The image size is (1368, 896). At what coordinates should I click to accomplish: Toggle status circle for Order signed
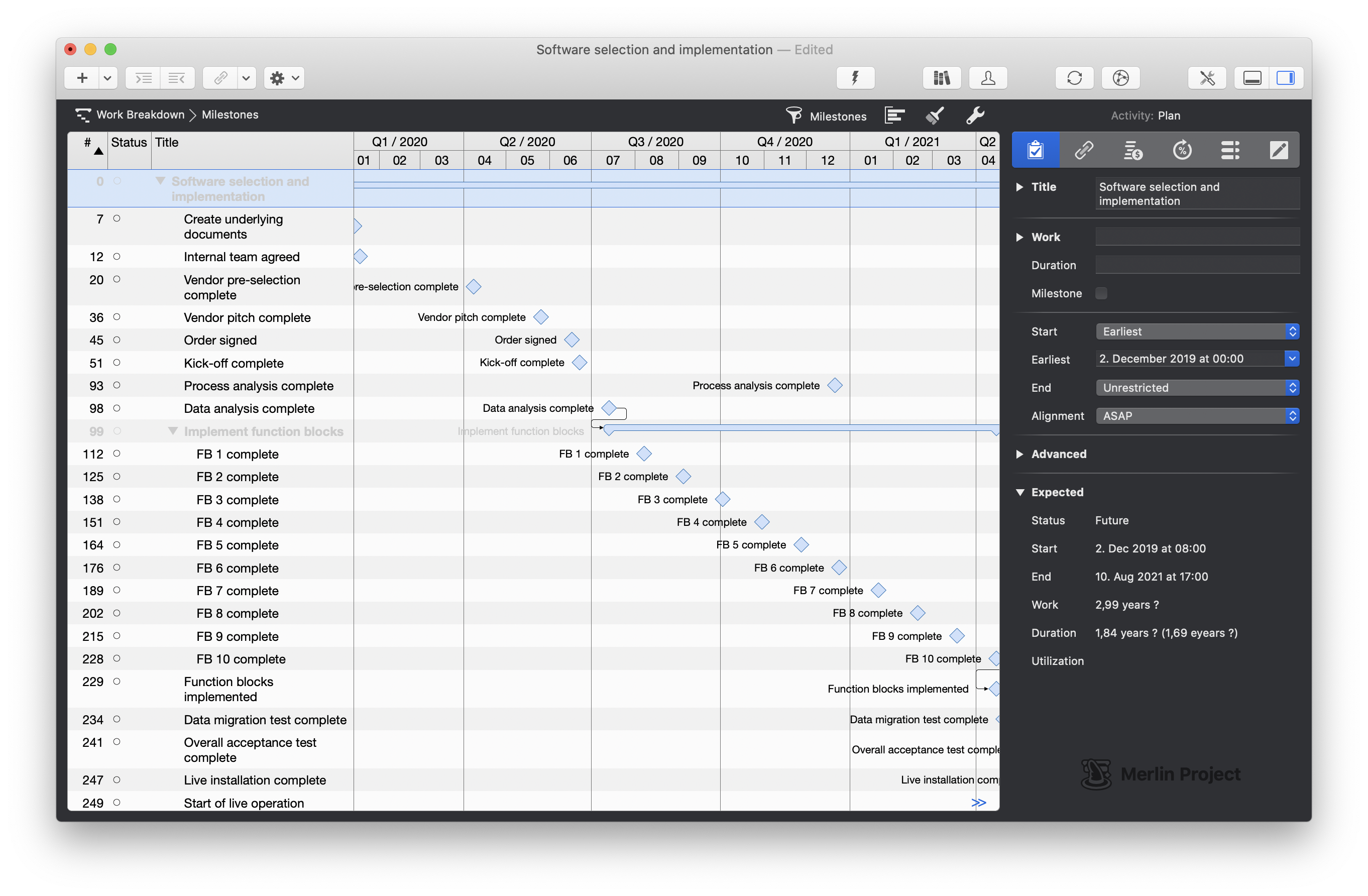(117, 340)
